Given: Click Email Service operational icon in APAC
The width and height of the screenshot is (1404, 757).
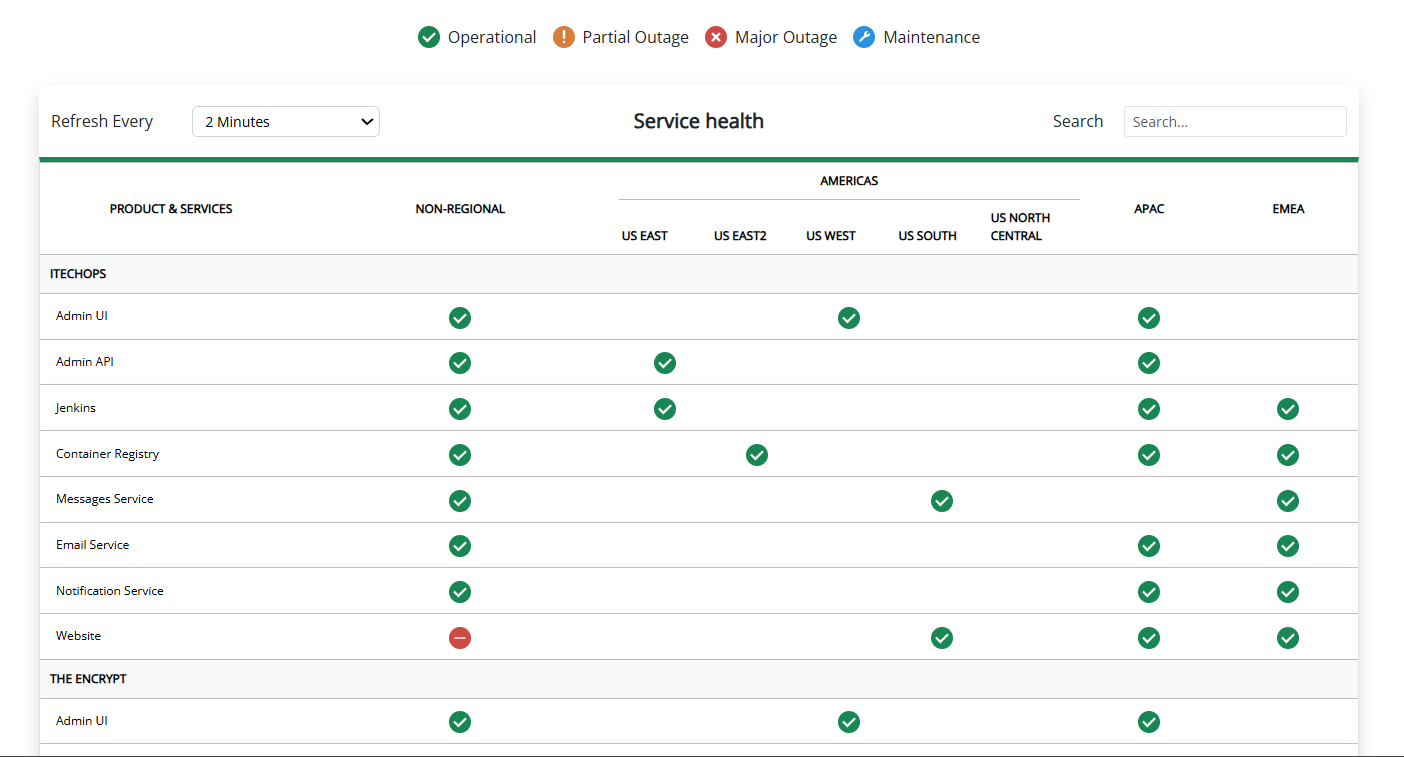Looking at the screenshot, I should 1148,546.
